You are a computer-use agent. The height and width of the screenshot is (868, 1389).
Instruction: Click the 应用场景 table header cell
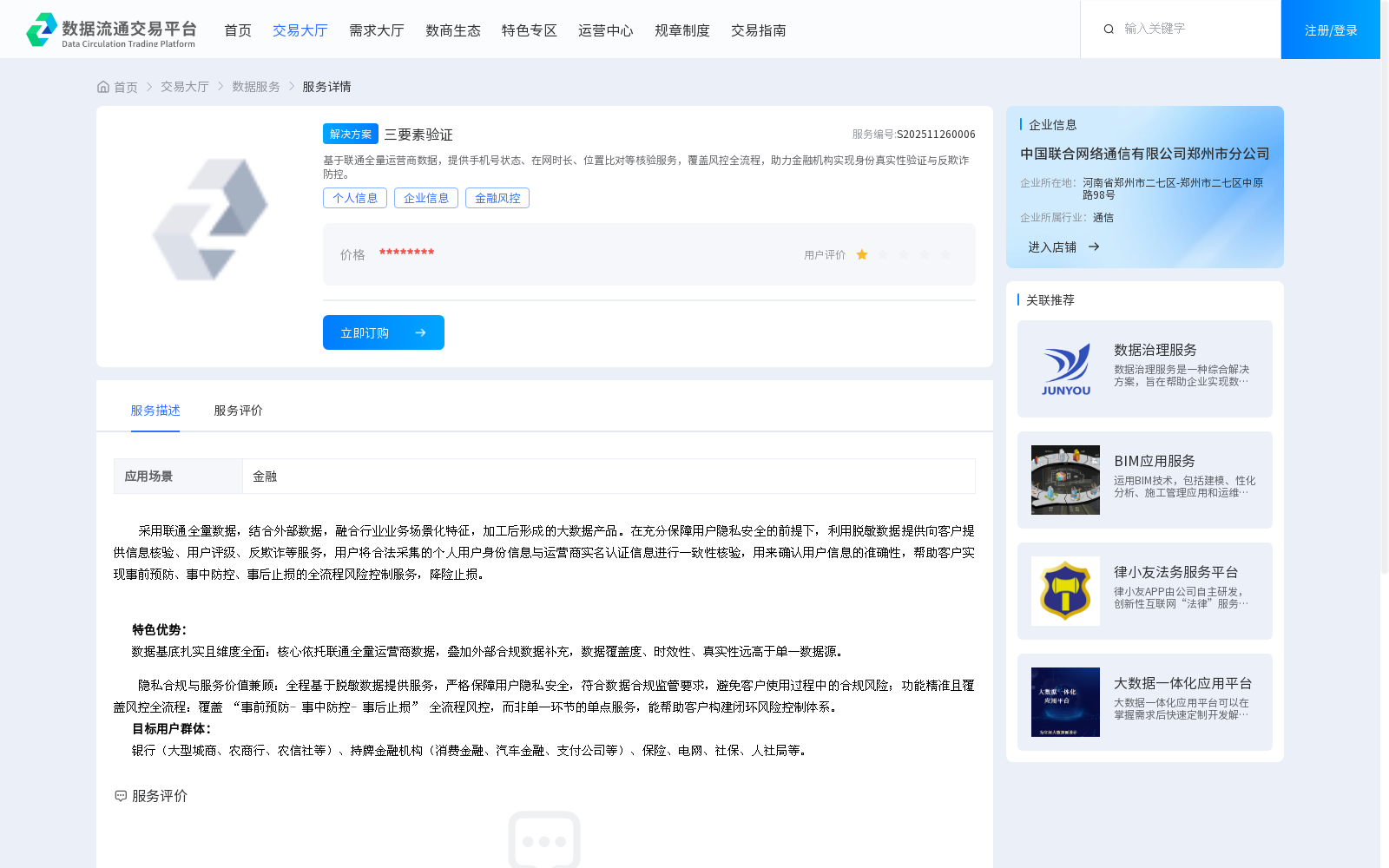[x=178, y=476]
